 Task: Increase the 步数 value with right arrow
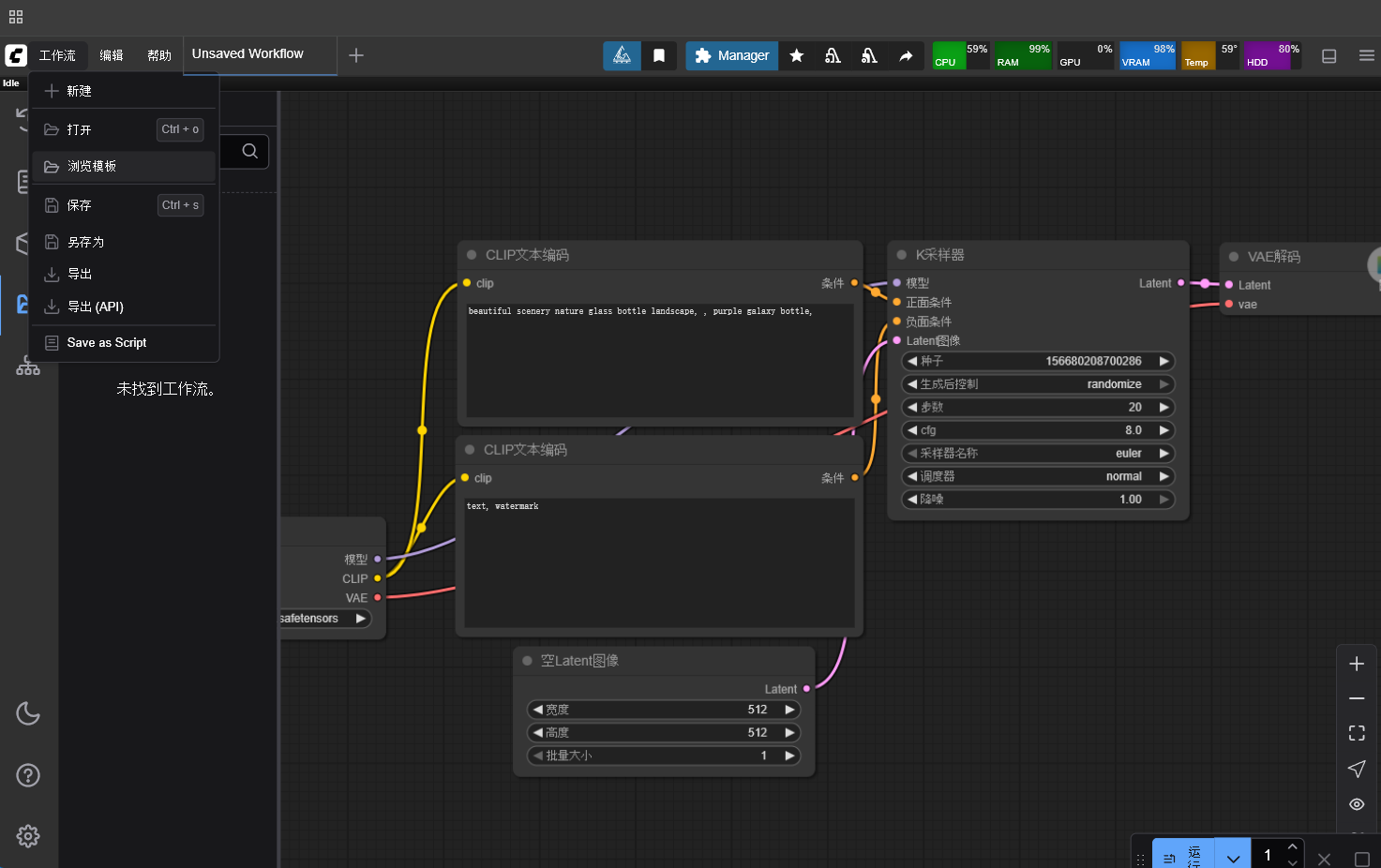tap(1164, 407)
